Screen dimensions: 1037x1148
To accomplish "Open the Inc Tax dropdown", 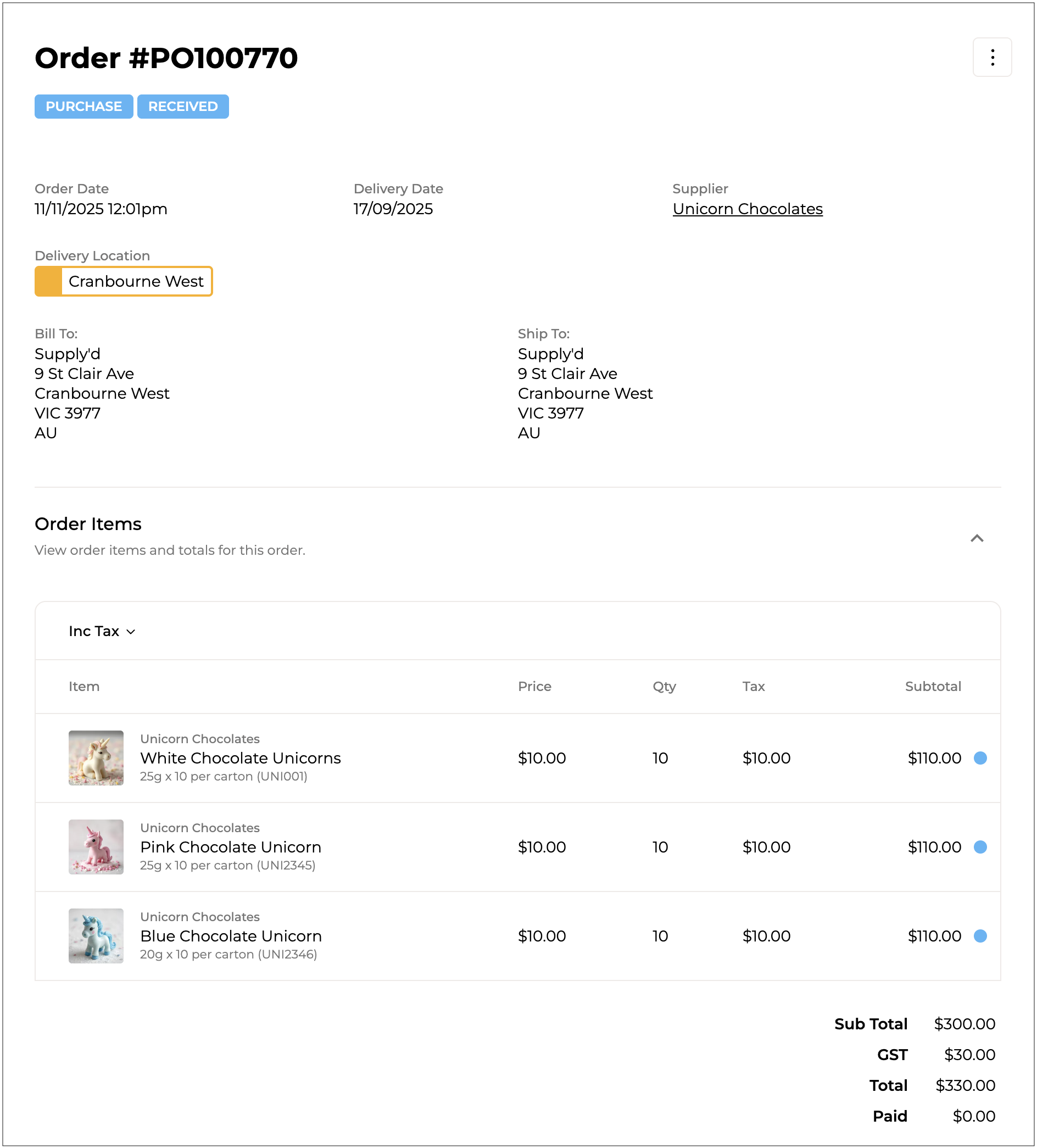I will tap(102, 631).
